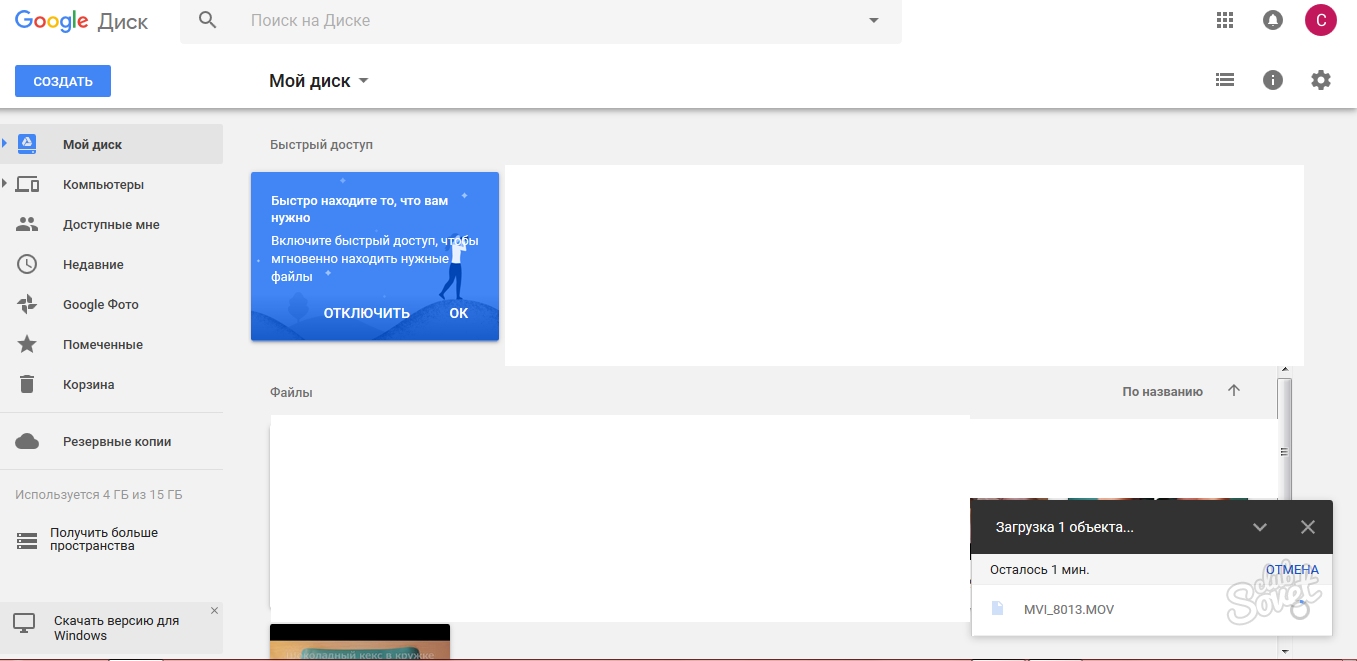The image size is (1357, 661).
Task: Expand search options dropdown arrow
Action: 873,20
